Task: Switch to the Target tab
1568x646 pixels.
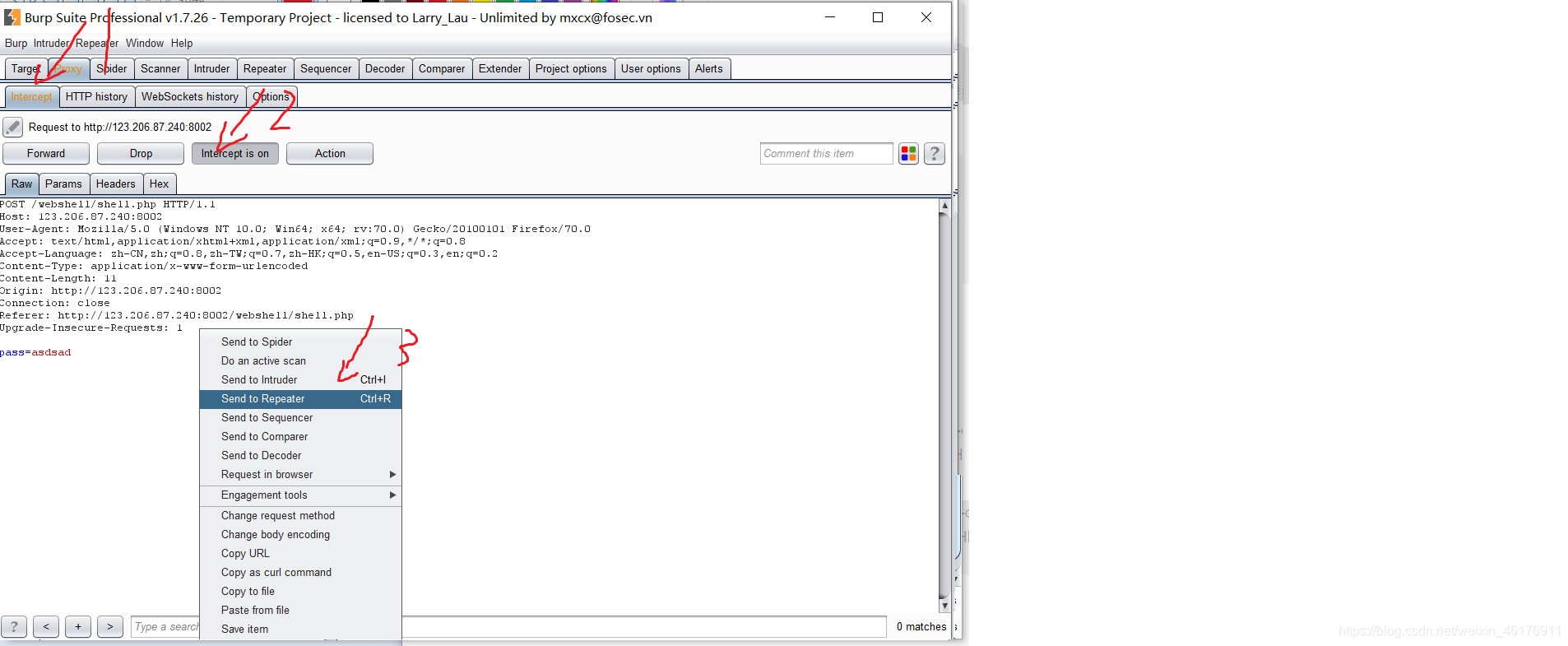Action: tap(26, 69)
